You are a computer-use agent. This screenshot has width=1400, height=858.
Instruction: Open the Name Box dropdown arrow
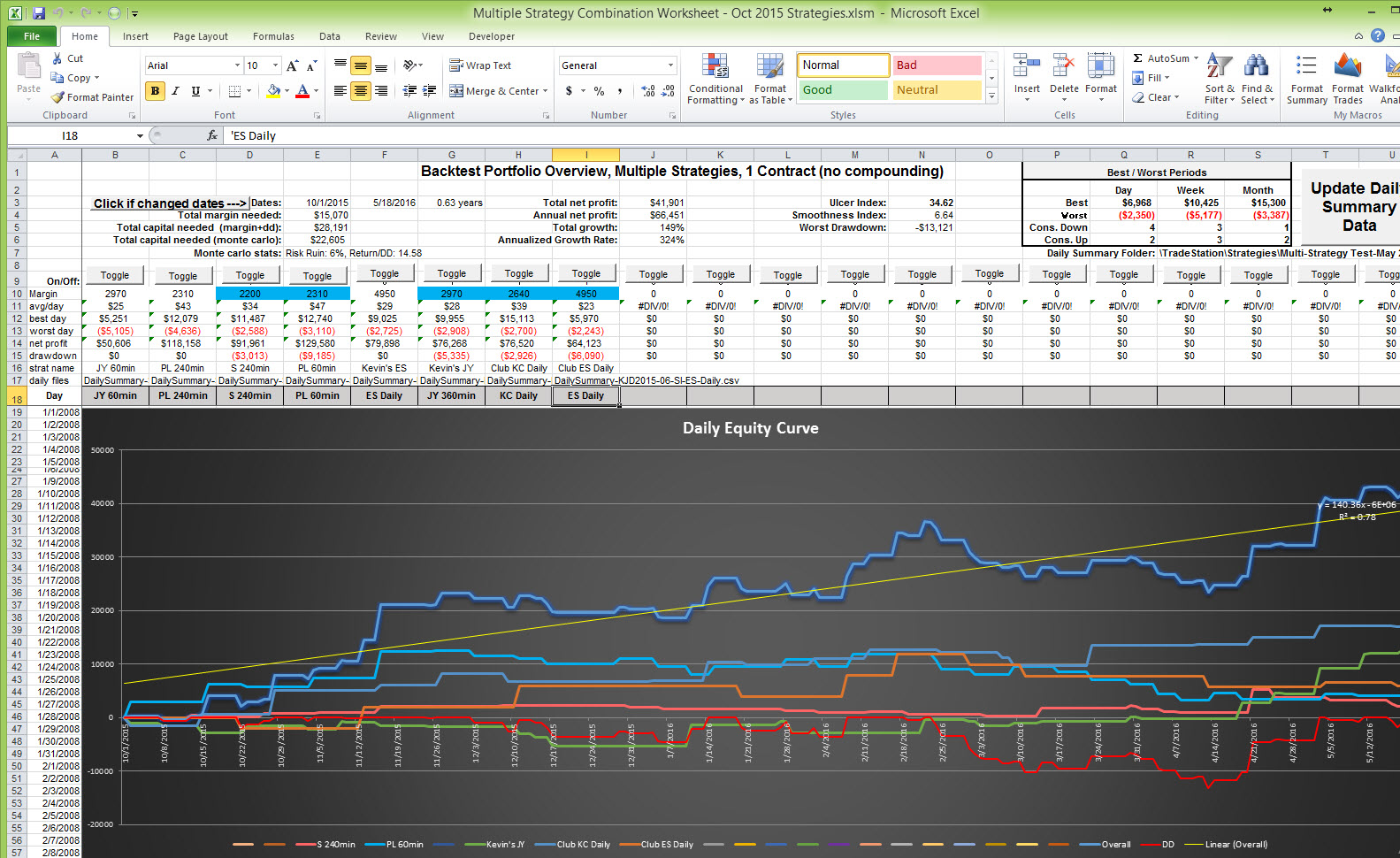pos(140,135)
